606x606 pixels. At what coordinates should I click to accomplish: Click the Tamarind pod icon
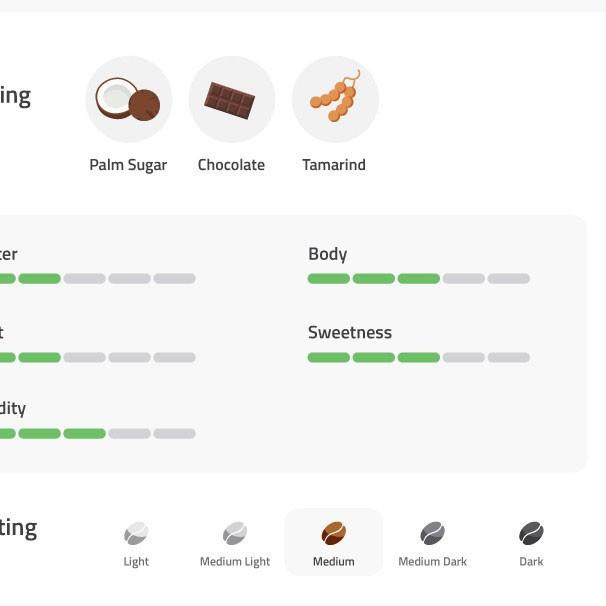point(334,100)
